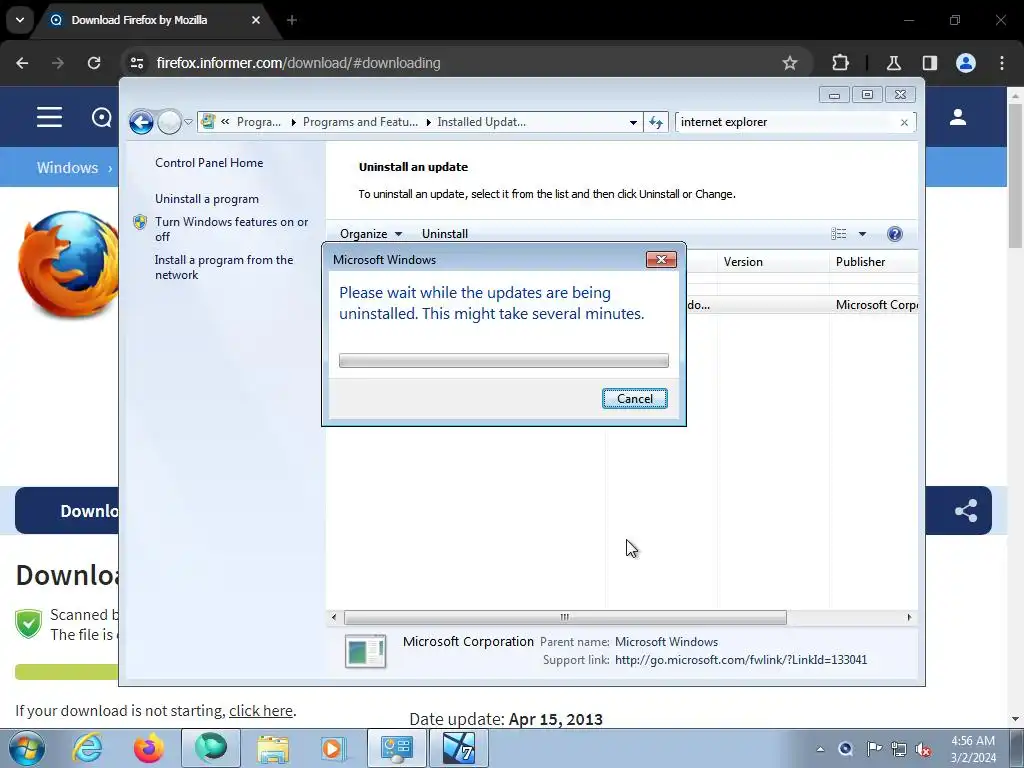Open recent pages dropdown beside navigation arrows
The height and width of the screenshot is (768, 1024).
coord(188,122)
